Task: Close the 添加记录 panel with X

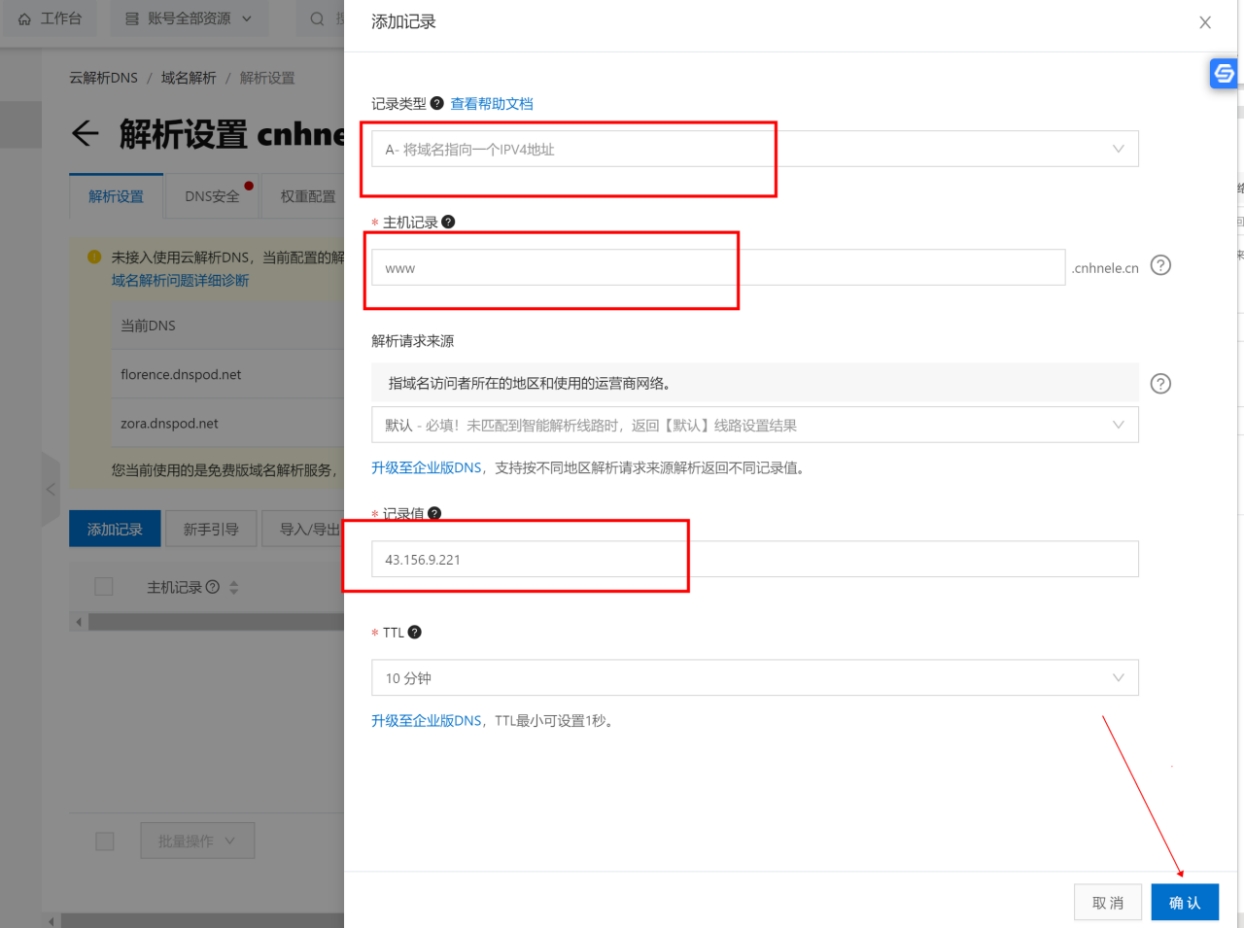Action: point(1205,22)
